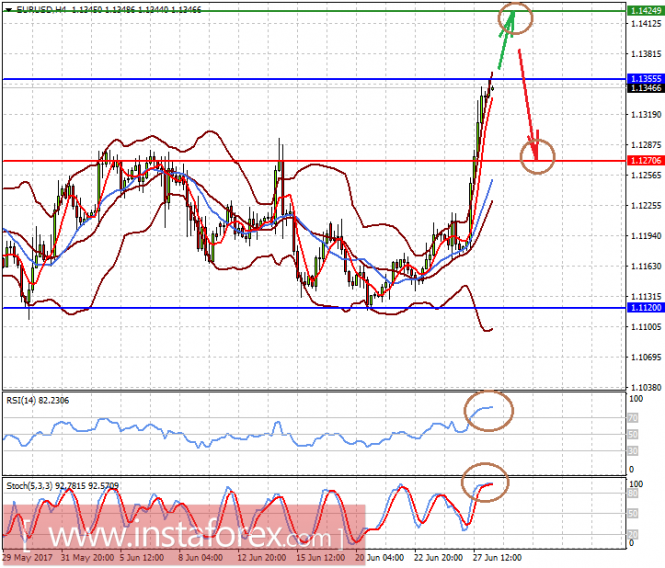Screen dimensions: 665x568
Task: Click the brown circle on the RSI line
Action: tap(489, 409)
